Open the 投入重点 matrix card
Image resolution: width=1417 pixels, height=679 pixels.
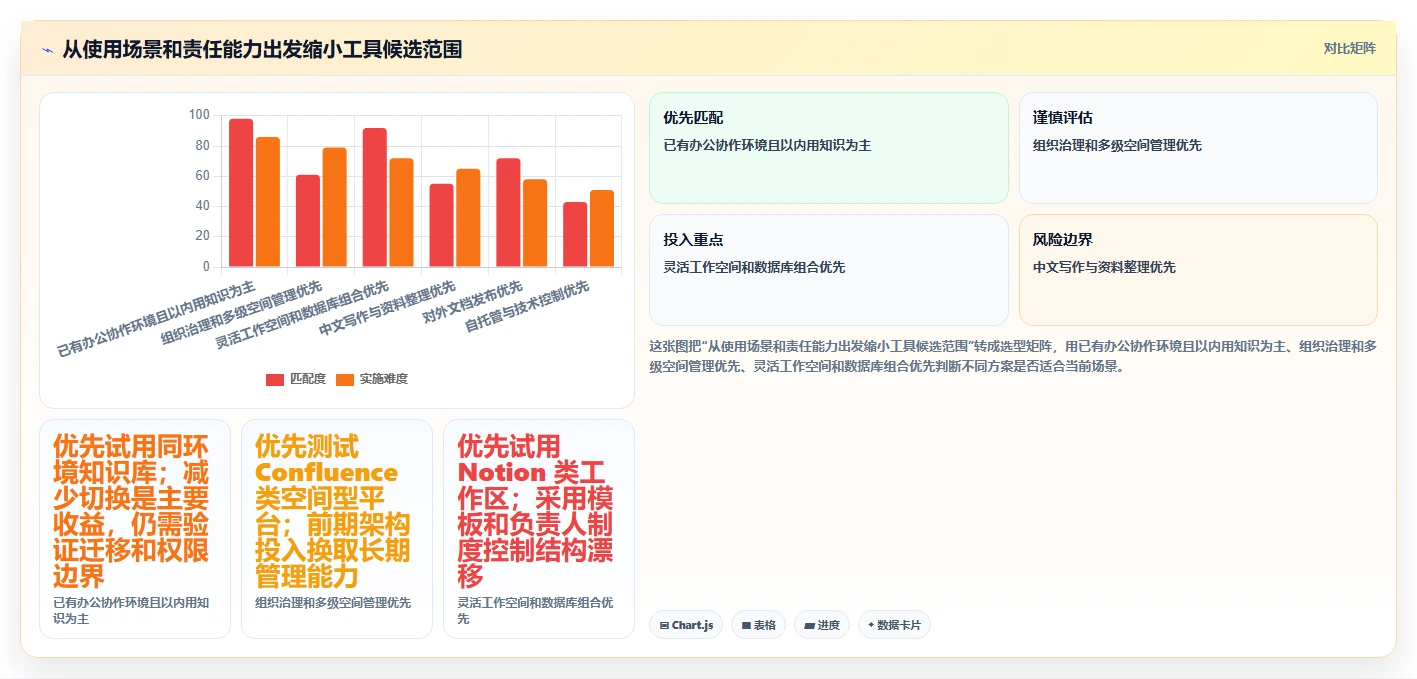829,270
